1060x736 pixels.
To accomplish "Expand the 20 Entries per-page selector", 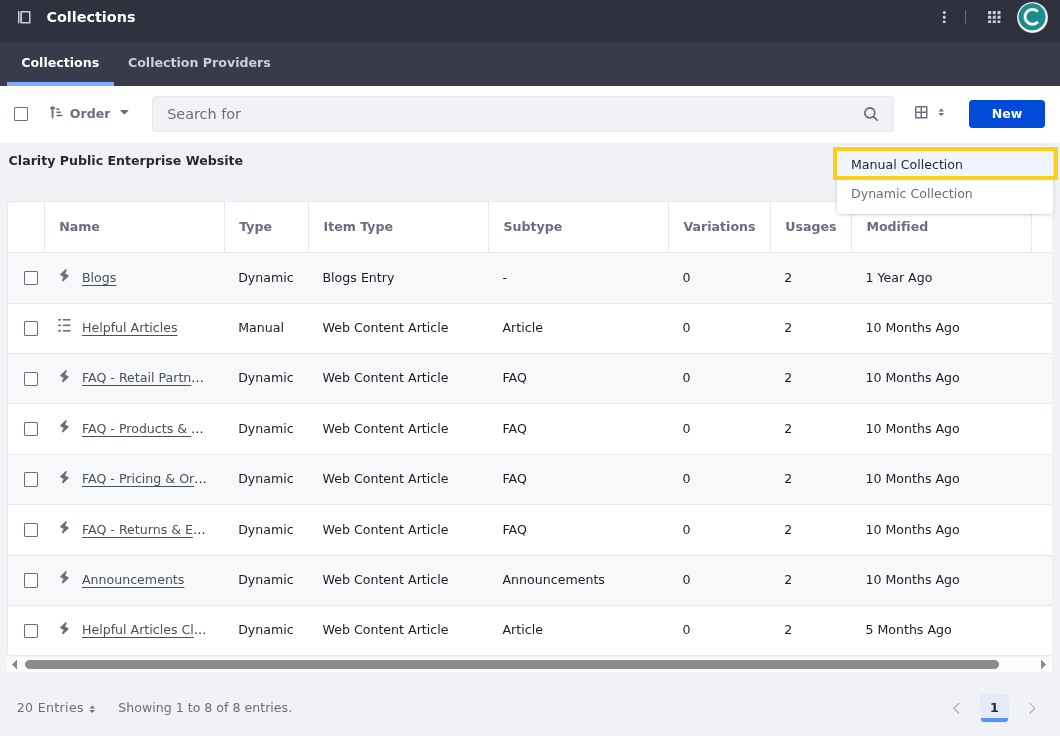I will pos(56,708).
